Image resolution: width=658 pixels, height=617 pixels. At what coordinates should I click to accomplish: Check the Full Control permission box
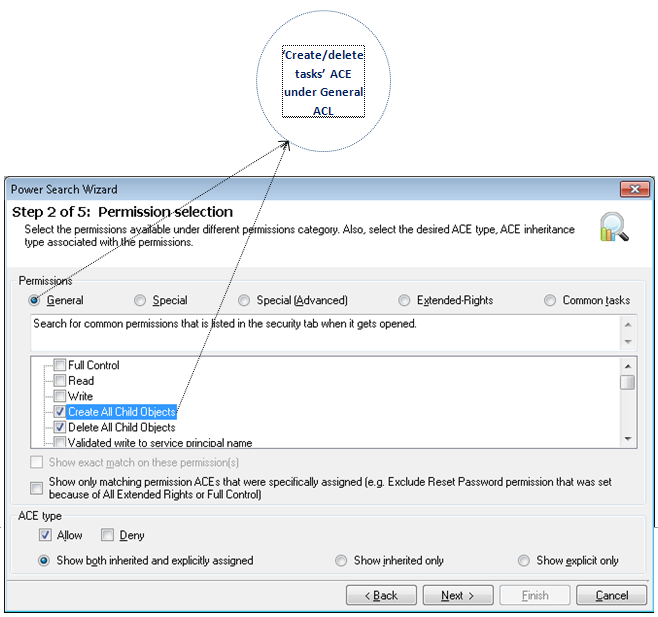click(60, 365)
